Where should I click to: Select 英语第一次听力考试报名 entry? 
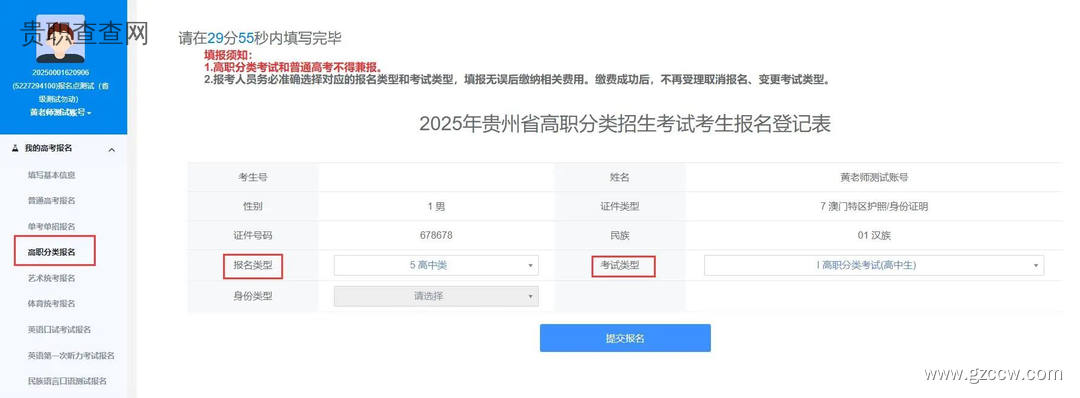click(71, 355)
